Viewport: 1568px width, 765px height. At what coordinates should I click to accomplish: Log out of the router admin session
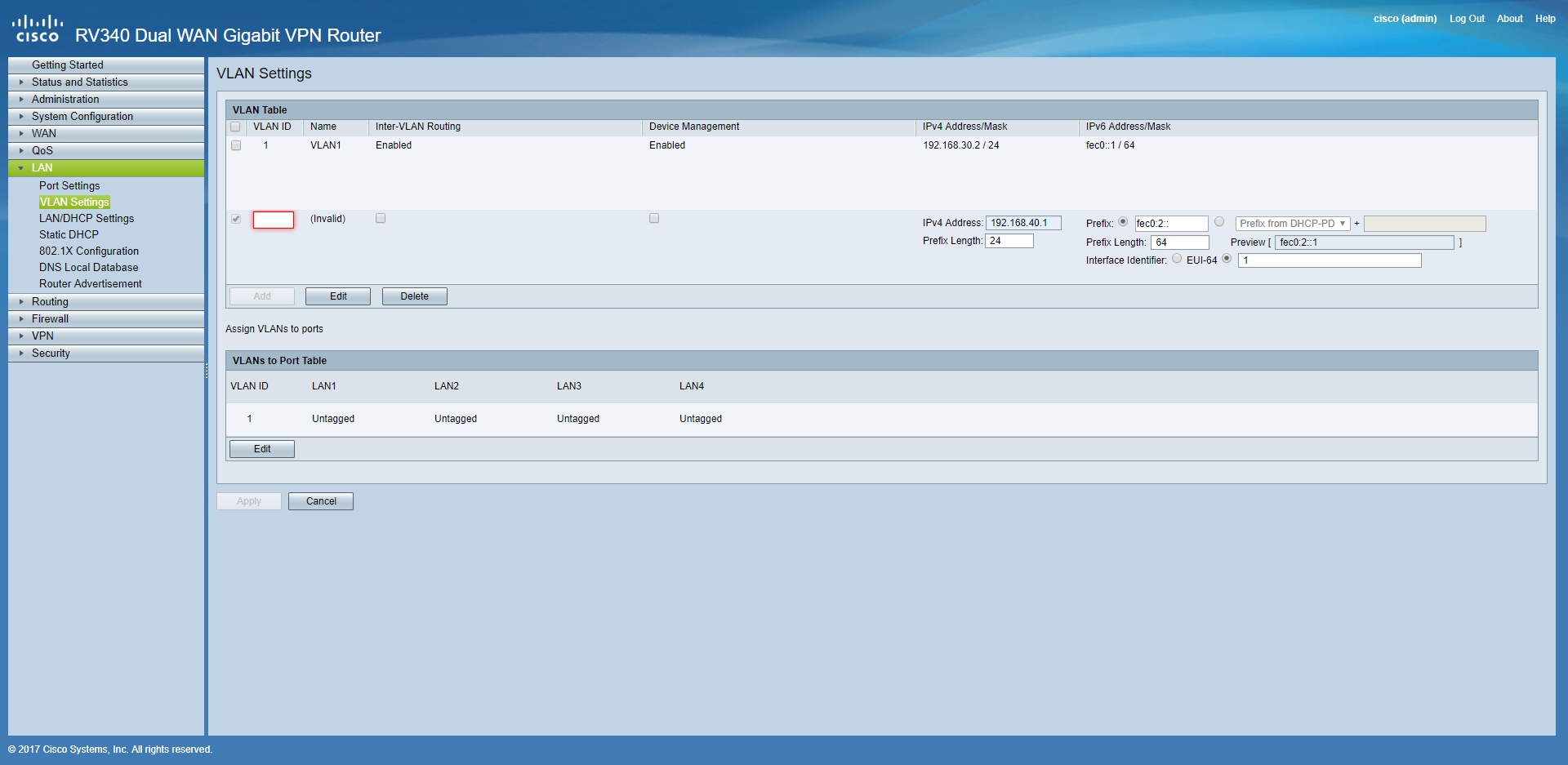pos(1466,18)
